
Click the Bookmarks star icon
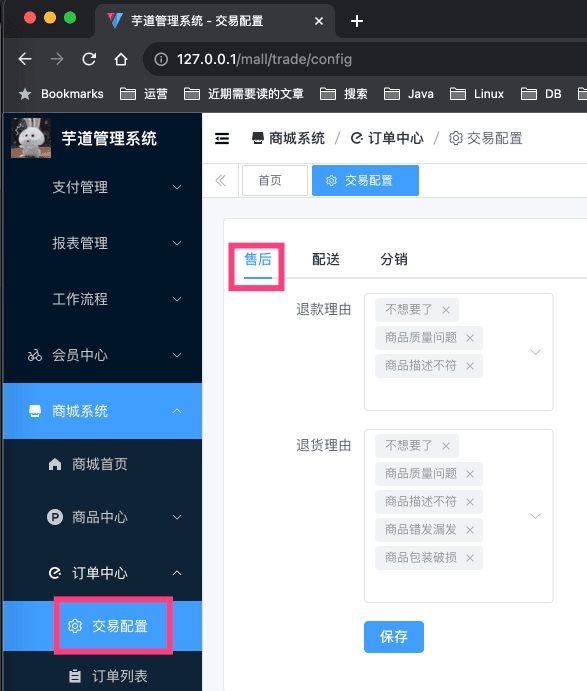tap(25, 94)
